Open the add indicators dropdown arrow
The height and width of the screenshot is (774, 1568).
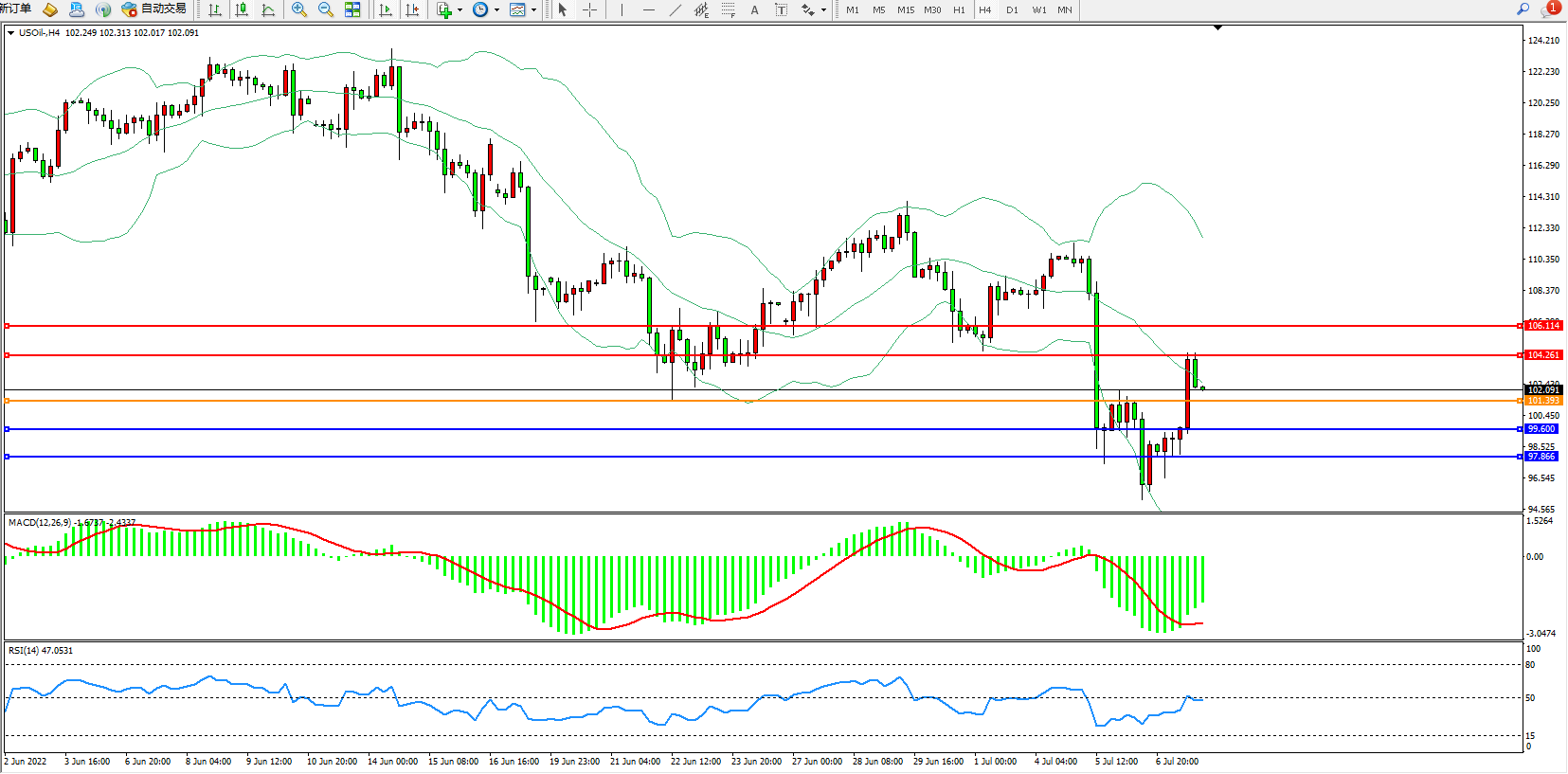460,9
